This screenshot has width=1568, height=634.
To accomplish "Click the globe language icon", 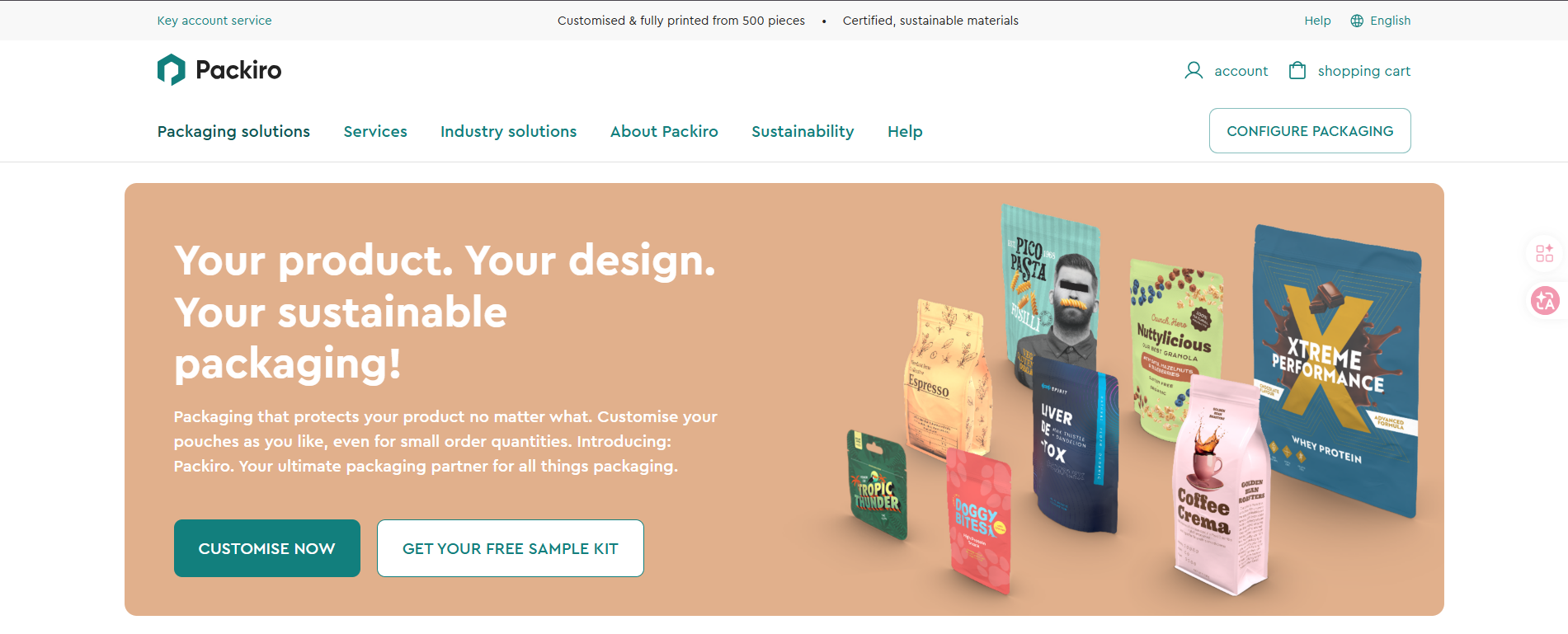I will 1357,21.
